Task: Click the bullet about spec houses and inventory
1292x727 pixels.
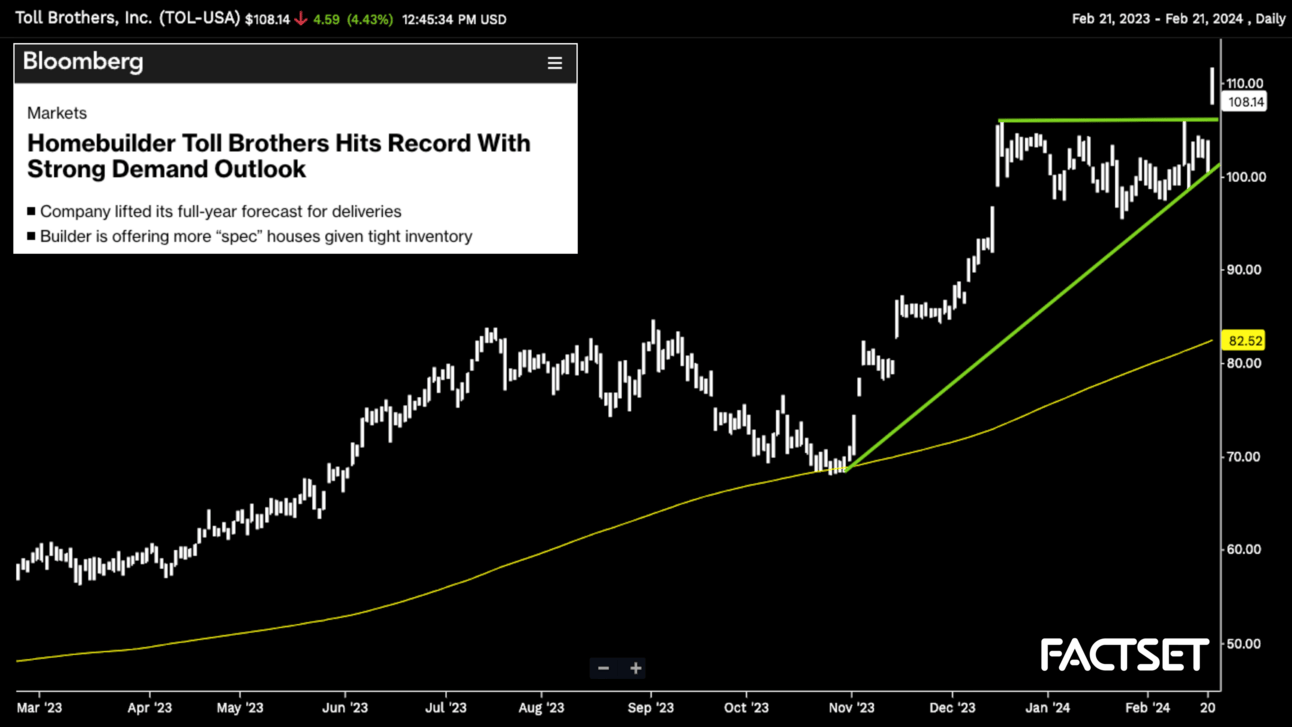Action: (250, 237)
